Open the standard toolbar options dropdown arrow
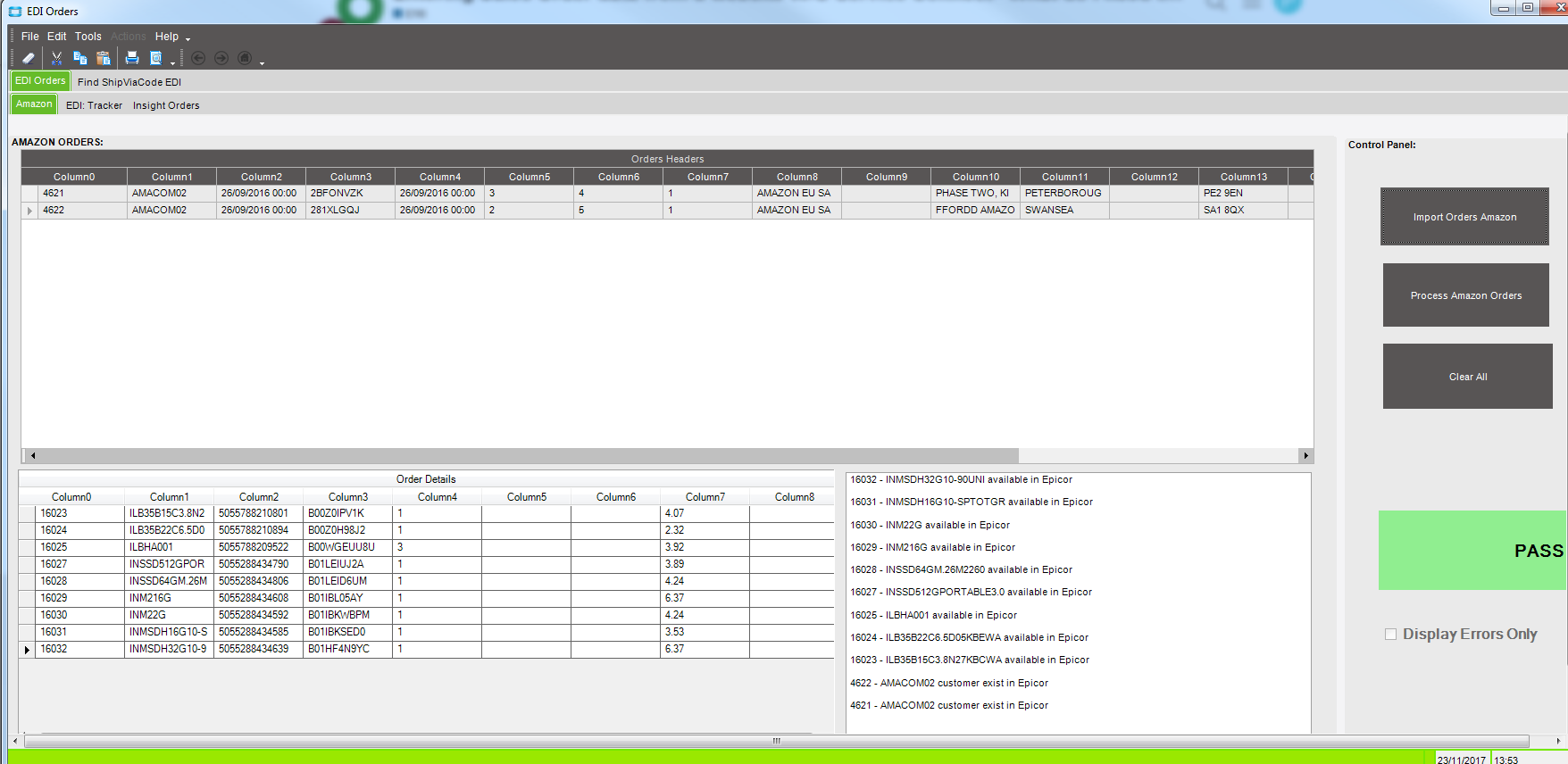1568x764 pixels. tap(172, 62)
